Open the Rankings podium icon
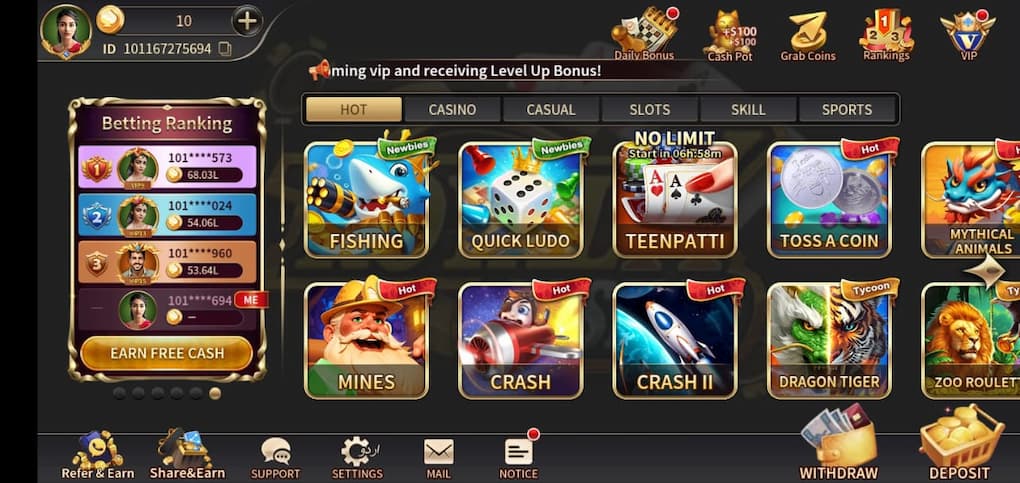Screen dimensions: 1020x483 (x=886, y=34)
